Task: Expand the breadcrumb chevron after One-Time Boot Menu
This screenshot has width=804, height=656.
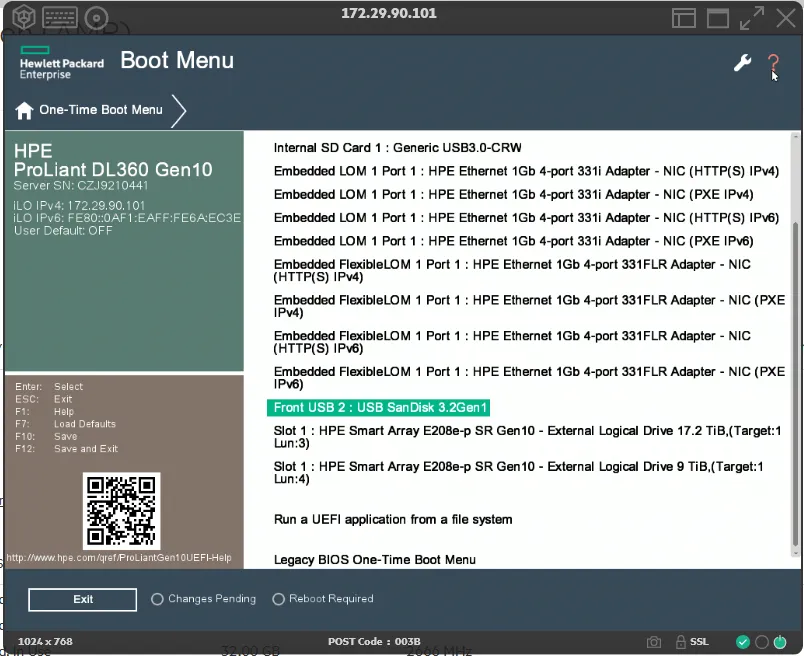Action: coord(179,110)
